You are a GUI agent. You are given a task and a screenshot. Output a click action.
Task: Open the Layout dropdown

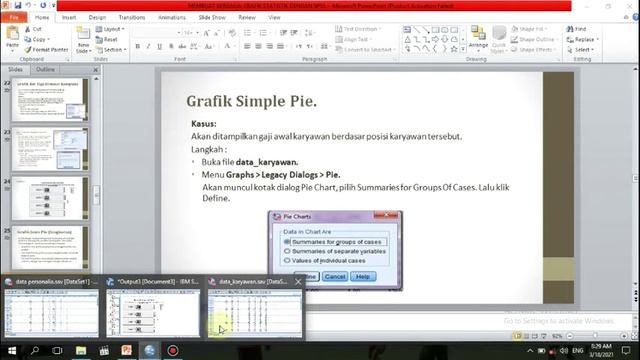110,29
